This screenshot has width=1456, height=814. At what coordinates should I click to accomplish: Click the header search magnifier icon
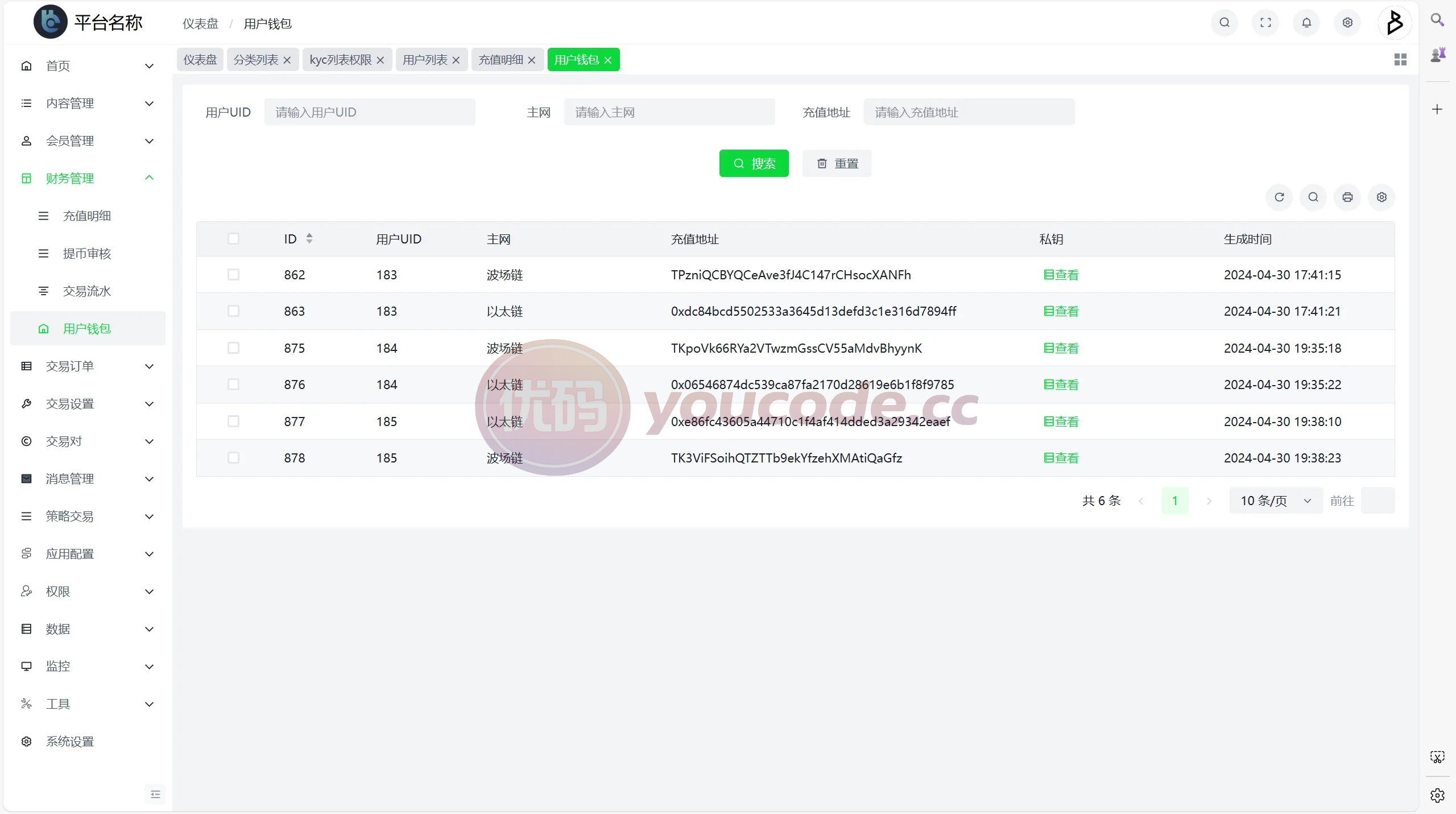1225,23
